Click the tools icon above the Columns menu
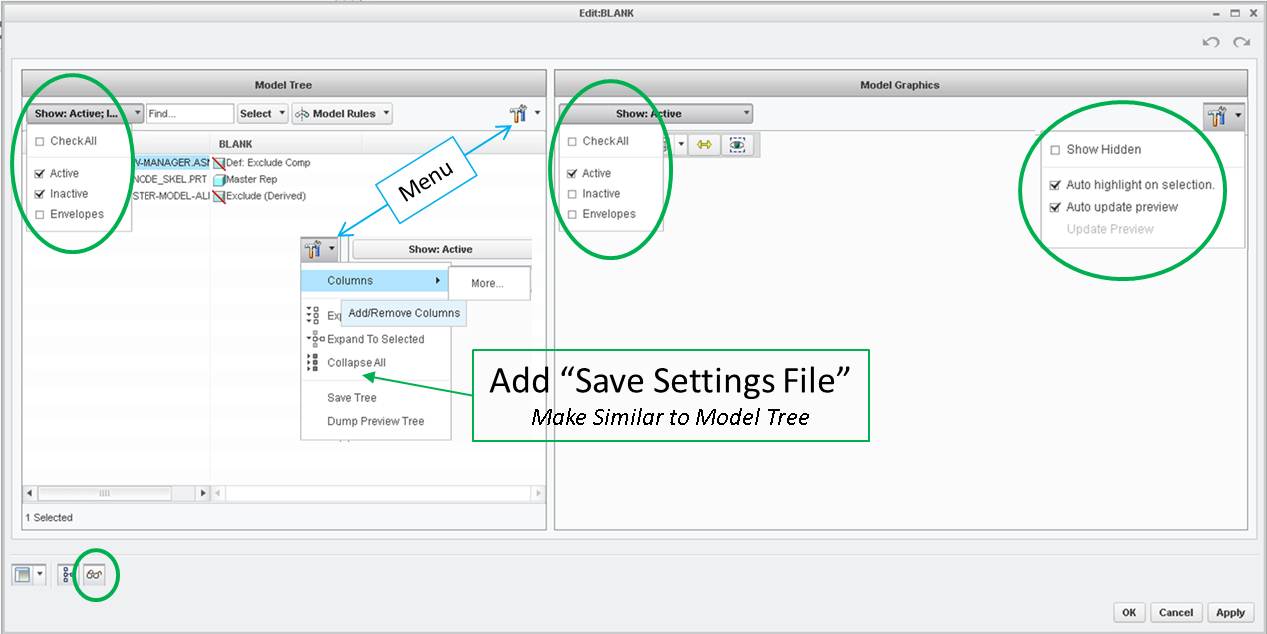 click(x=314, y=249)
